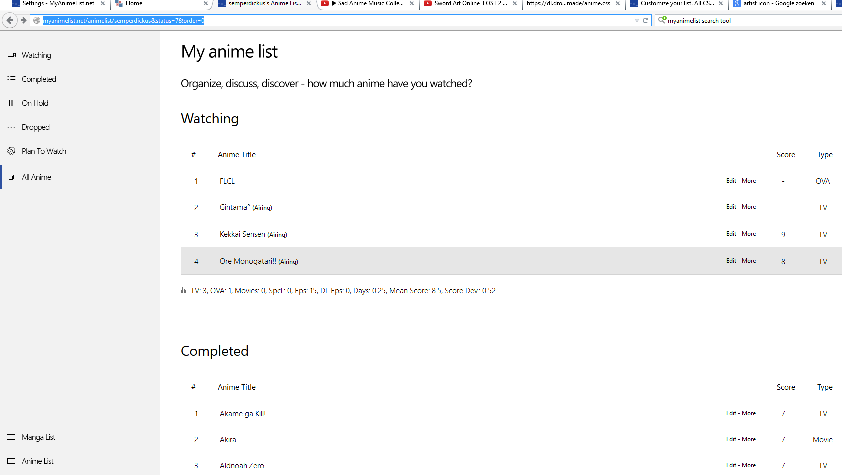Screen dimensions: 842x475
Task: Click the Manga List sidebar icon
Action: coord(11,437)
